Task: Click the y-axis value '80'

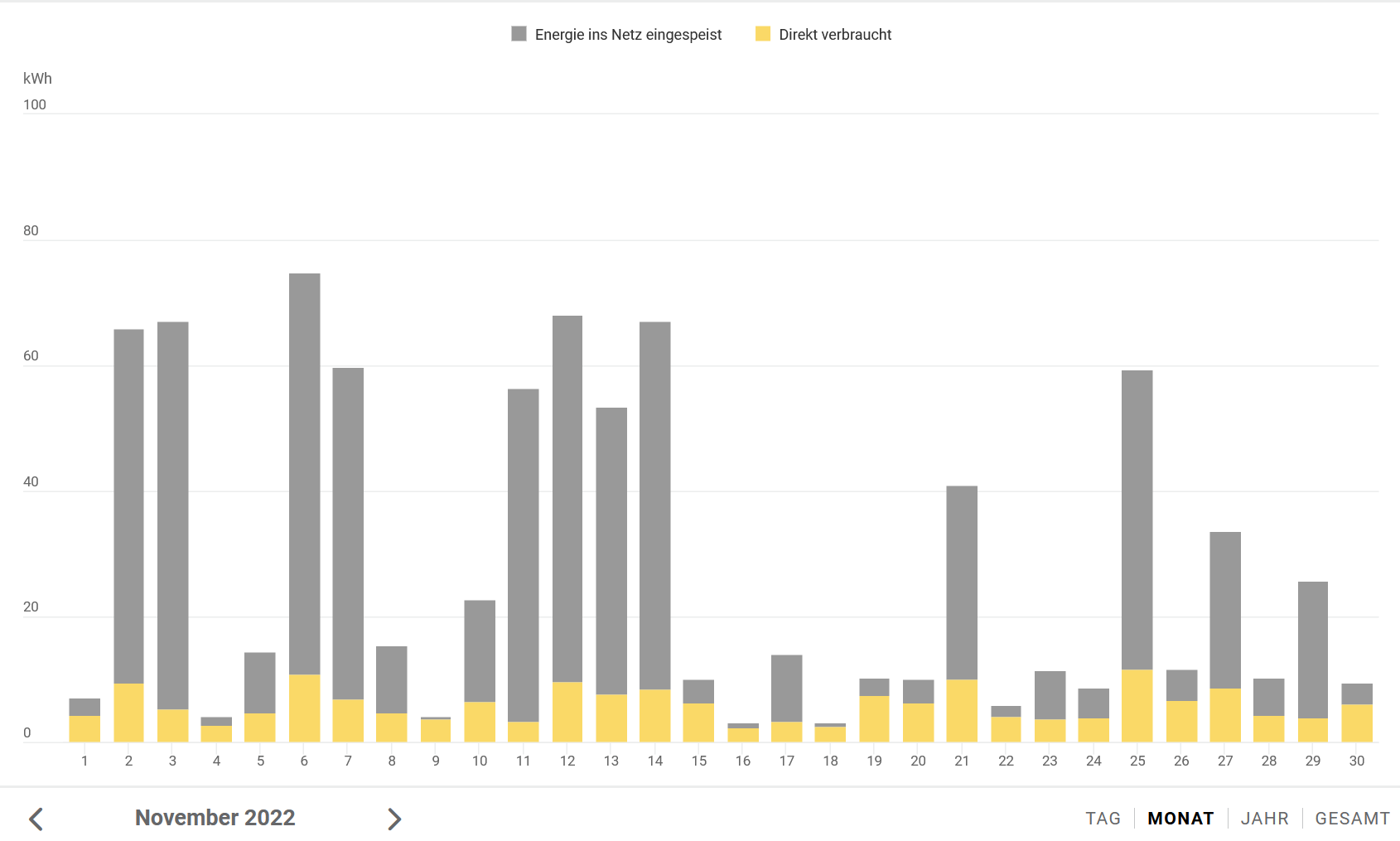Action: [31, 230]
